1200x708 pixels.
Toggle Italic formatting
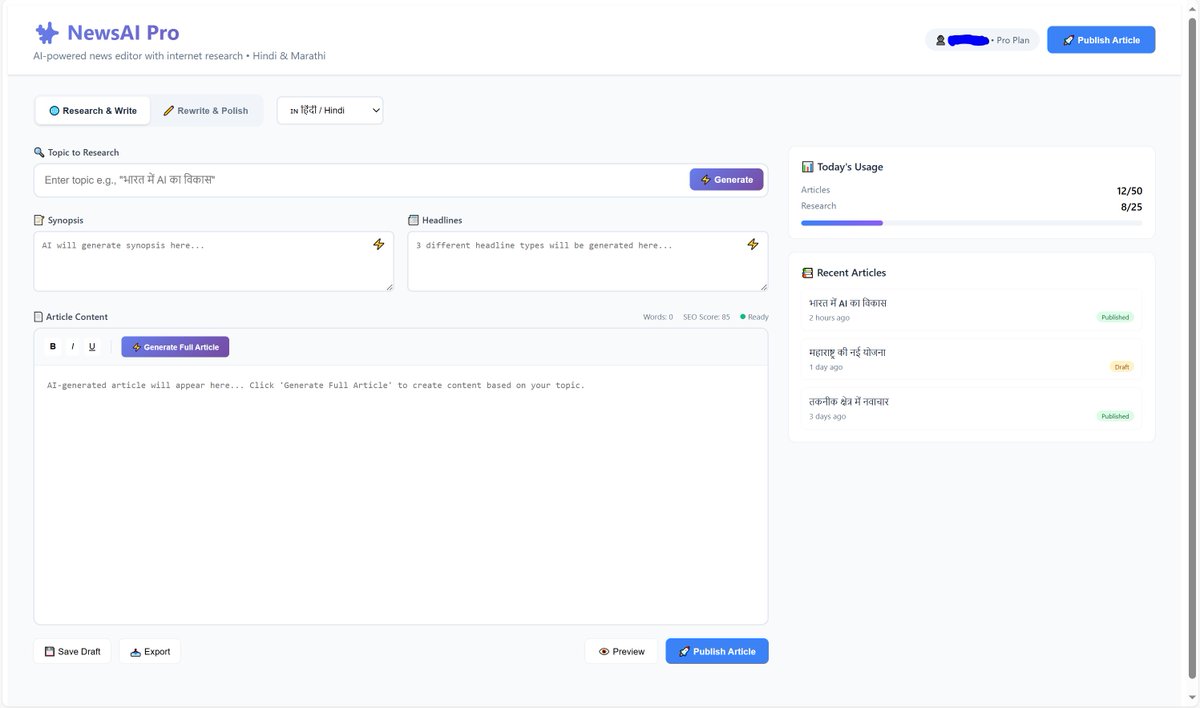pyautogui.click(x=73, y=347)
